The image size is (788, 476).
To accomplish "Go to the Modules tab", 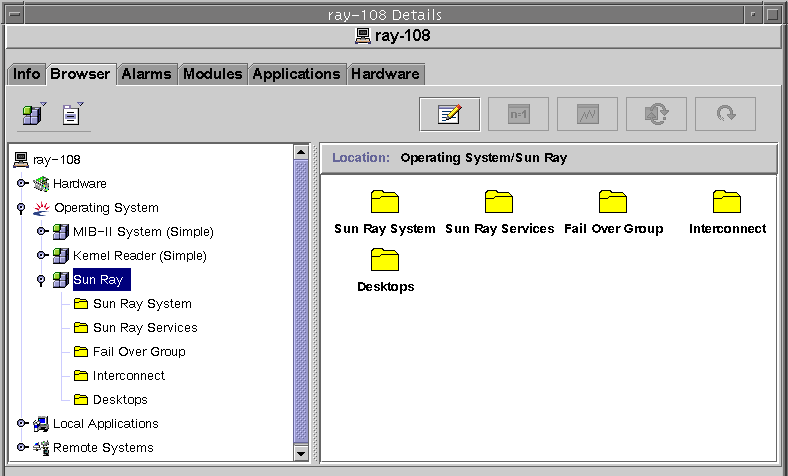I will [213, 74].
